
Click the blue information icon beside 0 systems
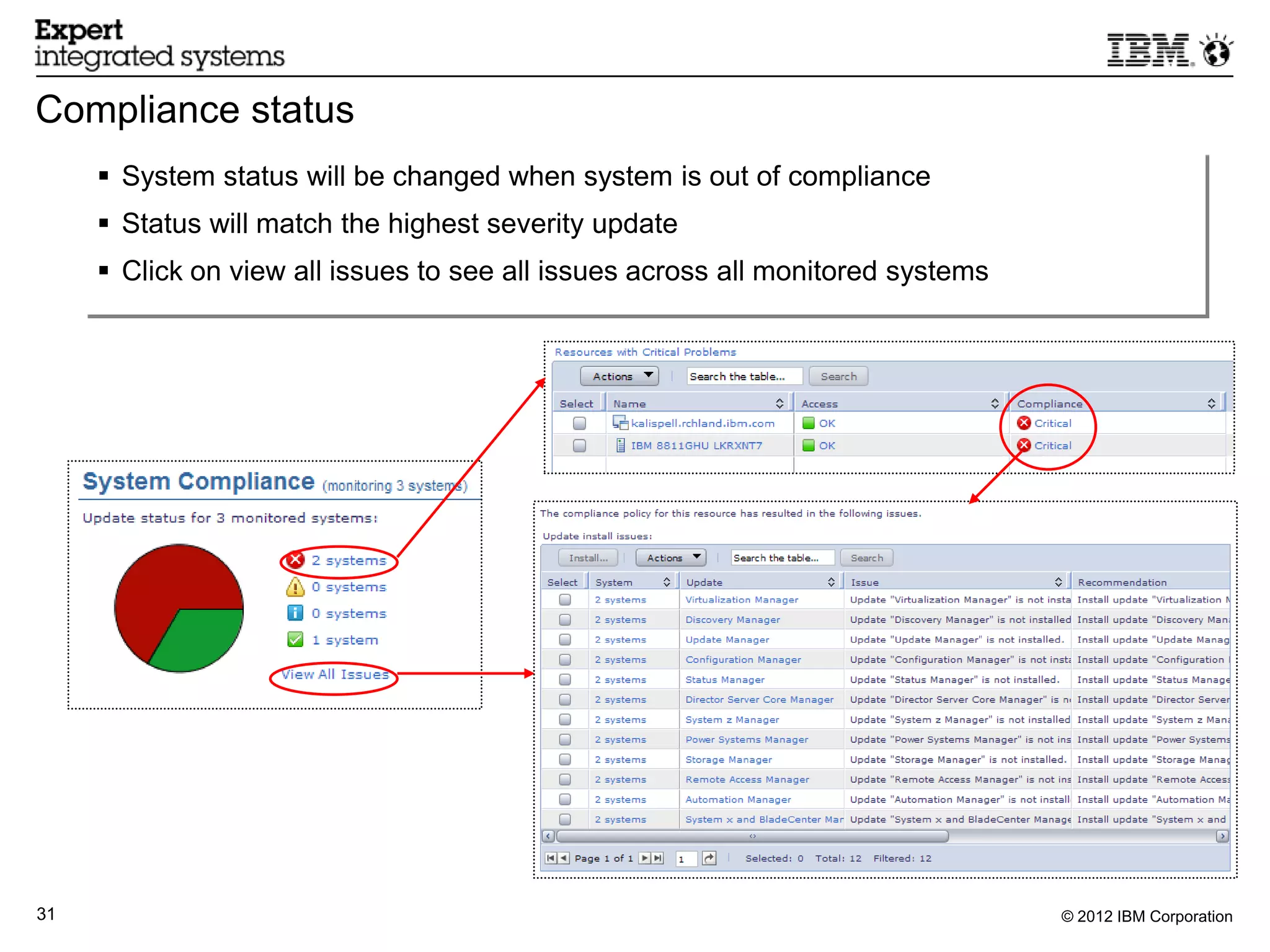295,613
